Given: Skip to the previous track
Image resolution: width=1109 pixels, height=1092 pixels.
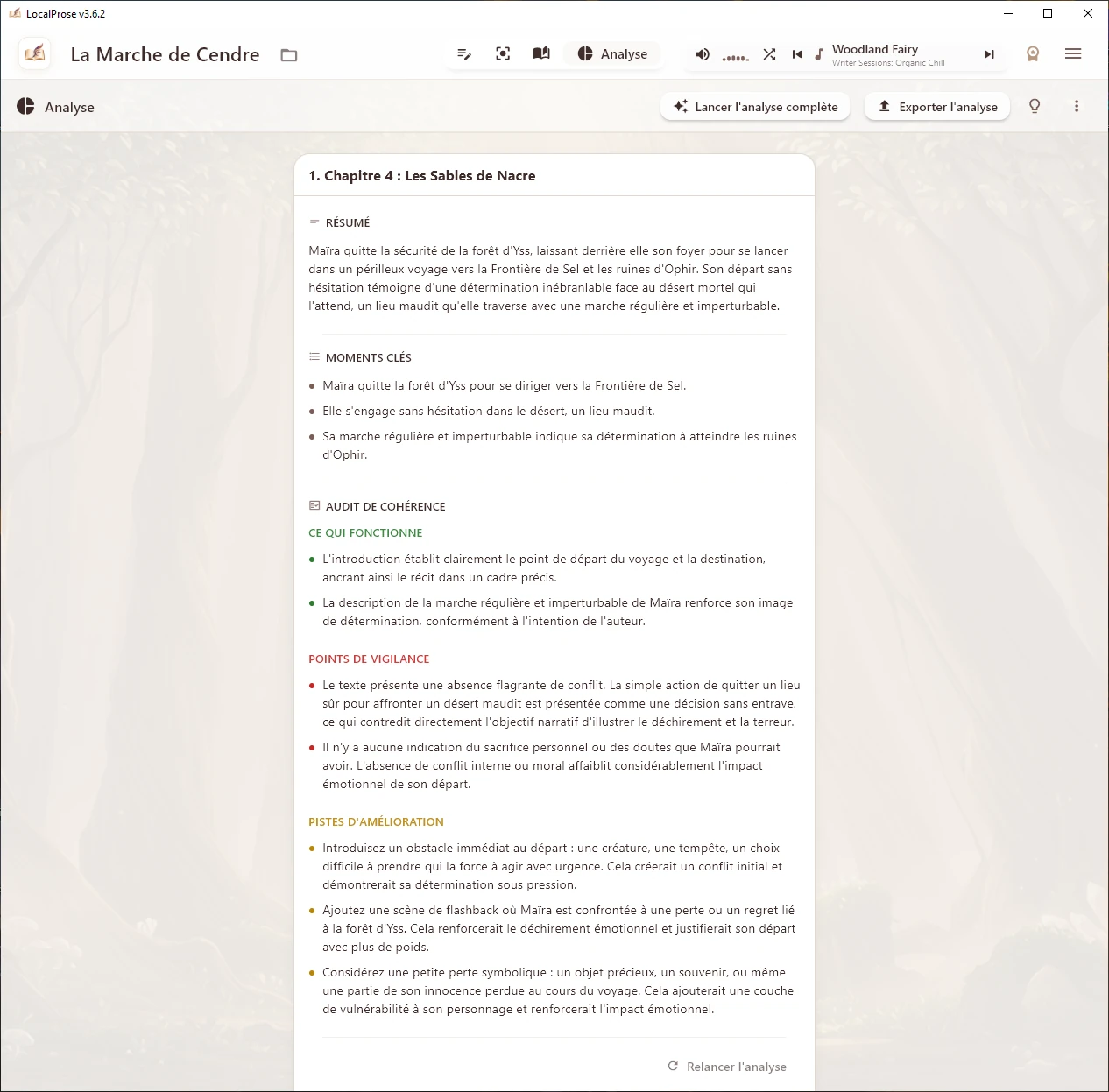Looking at the screenshot, I should (x=797, y=54).
